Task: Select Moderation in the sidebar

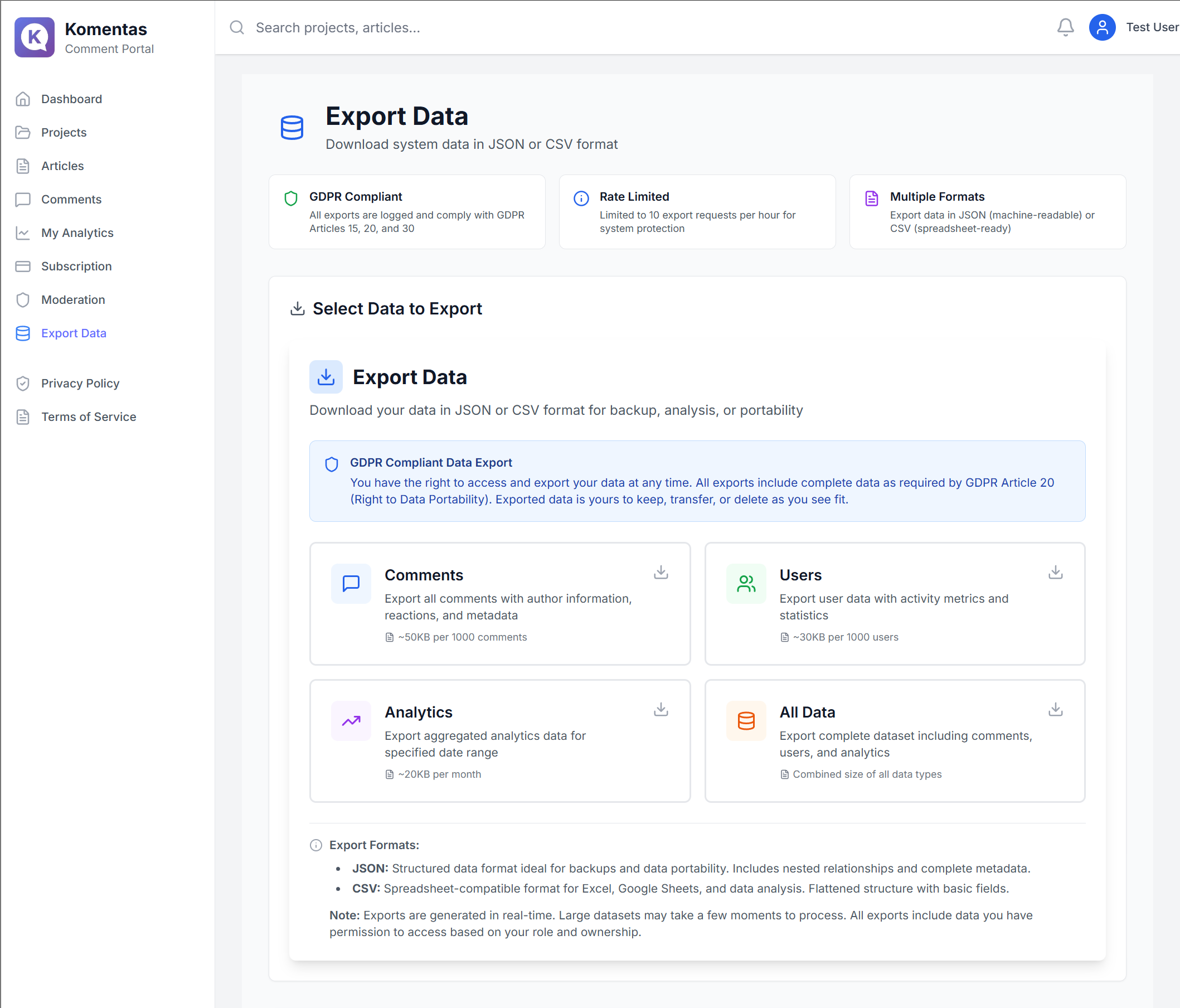Action: pos(73,299)
